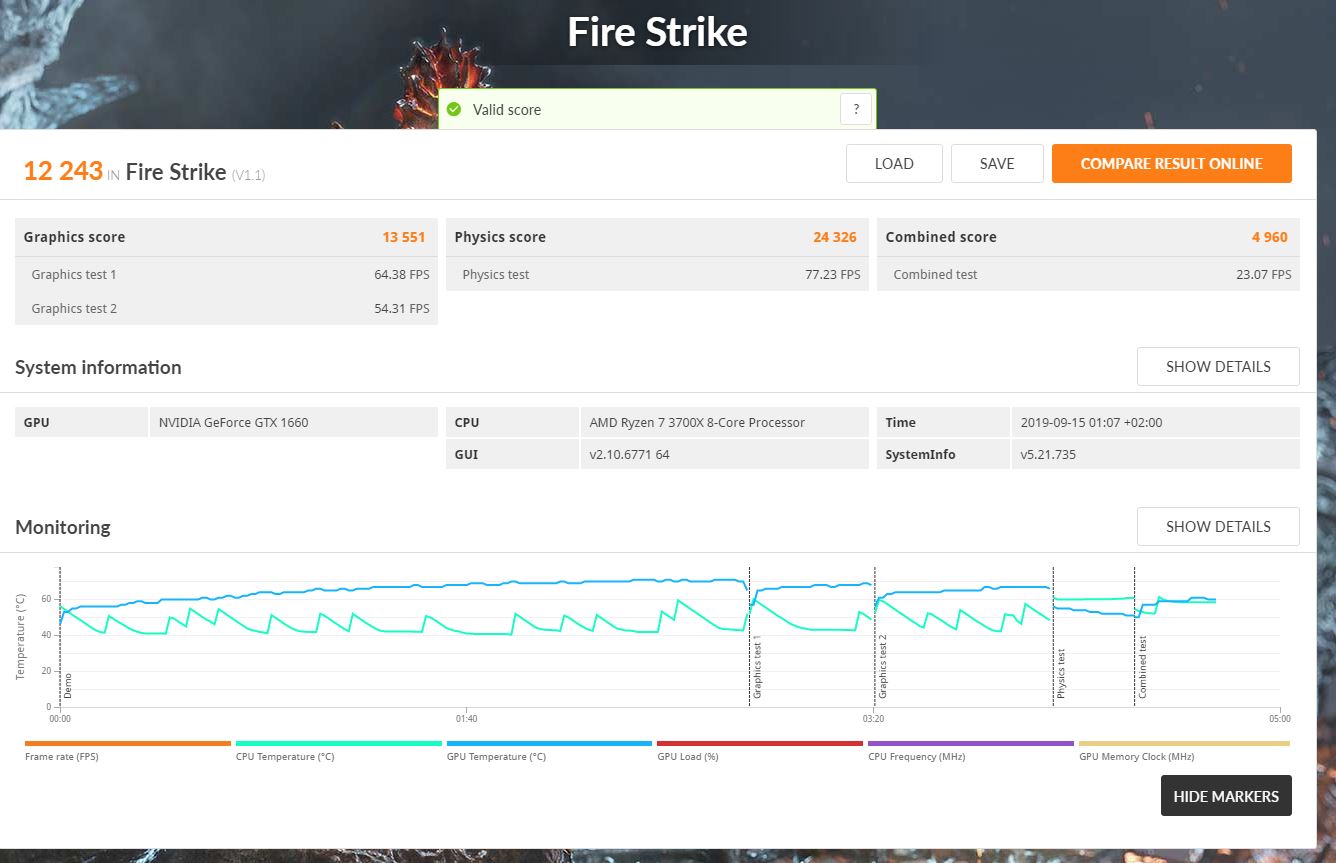Click the HIDE MARKERS button
The height and width of the screenshot is (863, 1336).
[1226, 796]
